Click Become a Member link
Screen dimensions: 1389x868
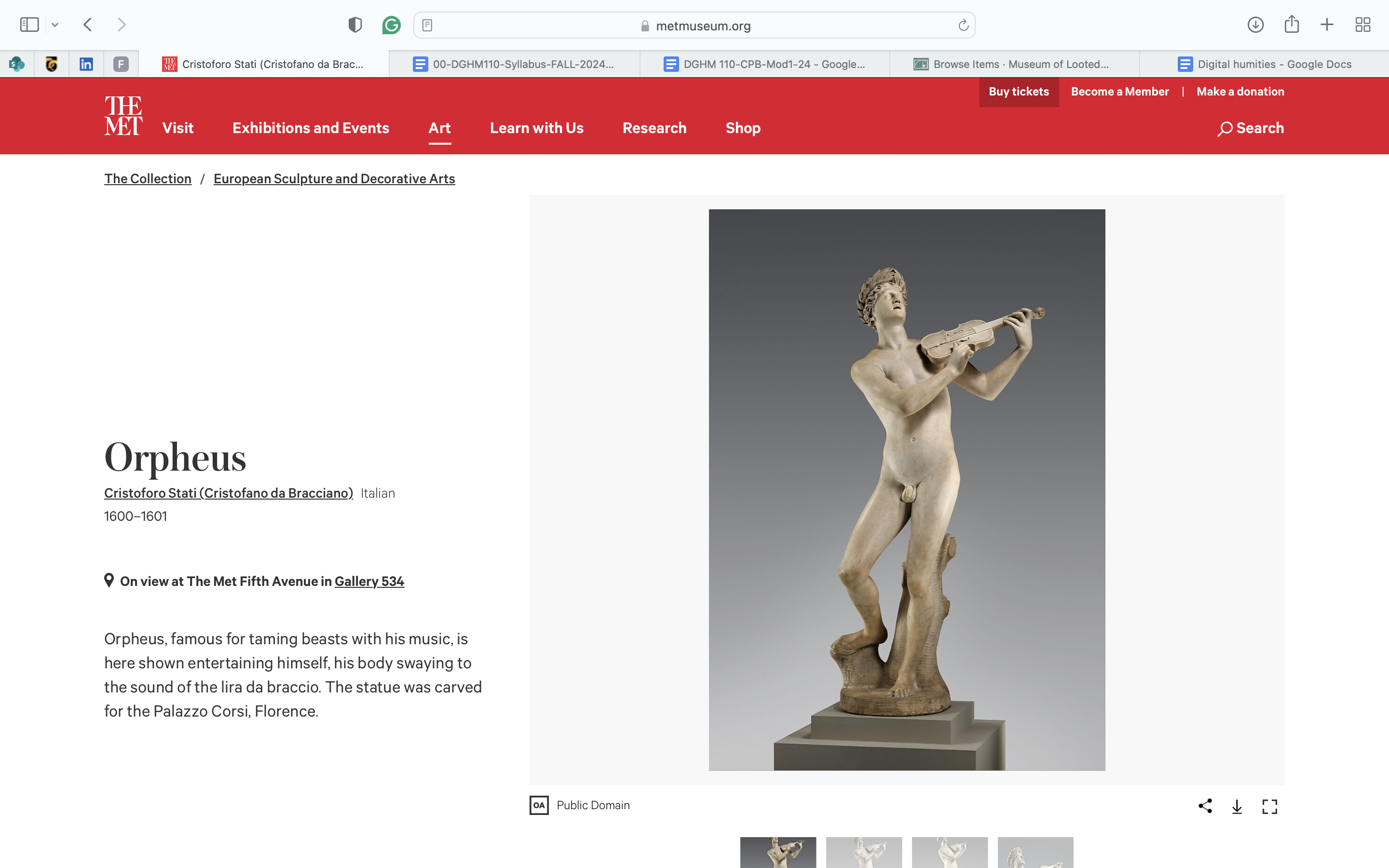coord(1120,92)
